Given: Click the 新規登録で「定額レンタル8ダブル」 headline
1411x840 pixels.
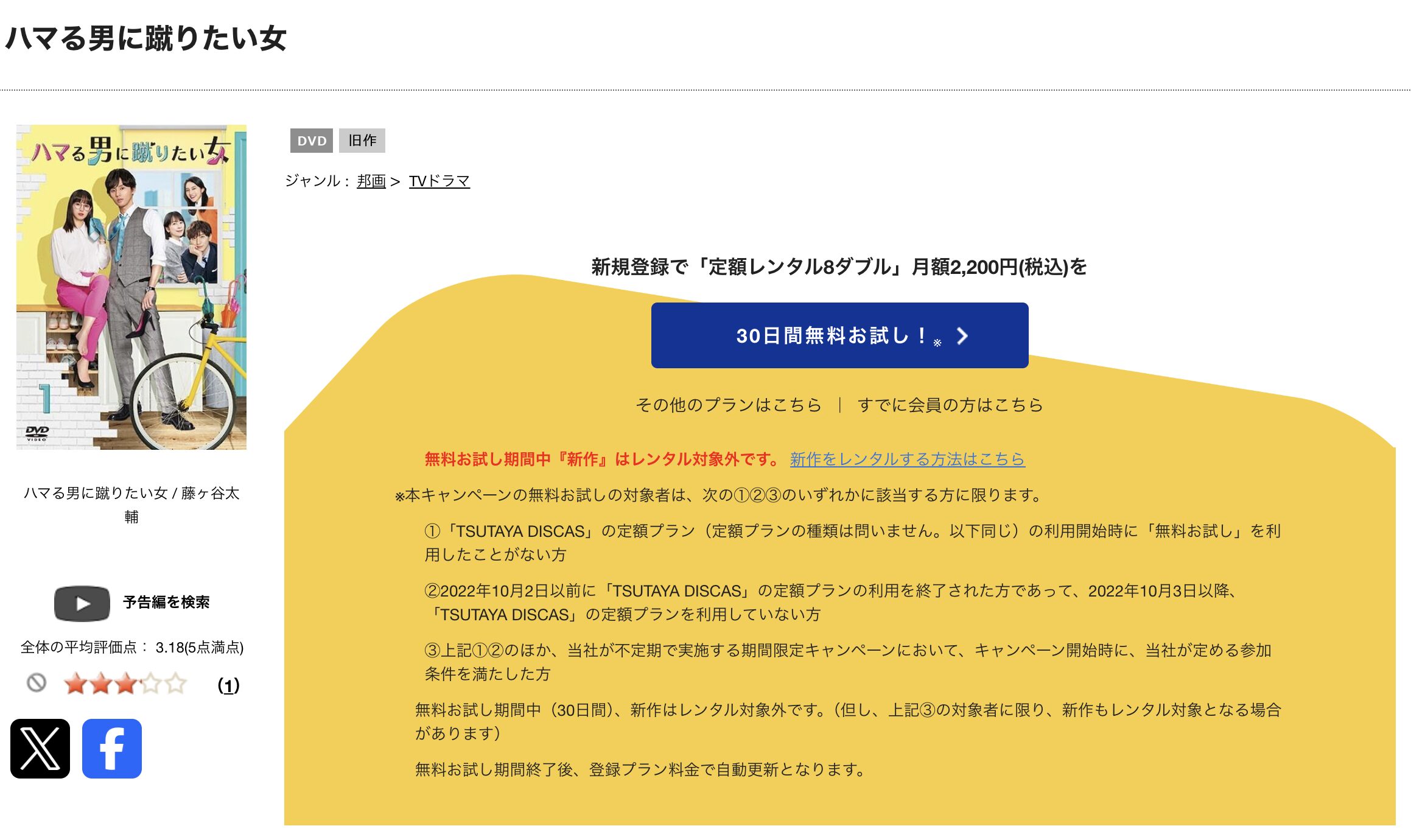Looking at the screenshot, I should [839, 267].
